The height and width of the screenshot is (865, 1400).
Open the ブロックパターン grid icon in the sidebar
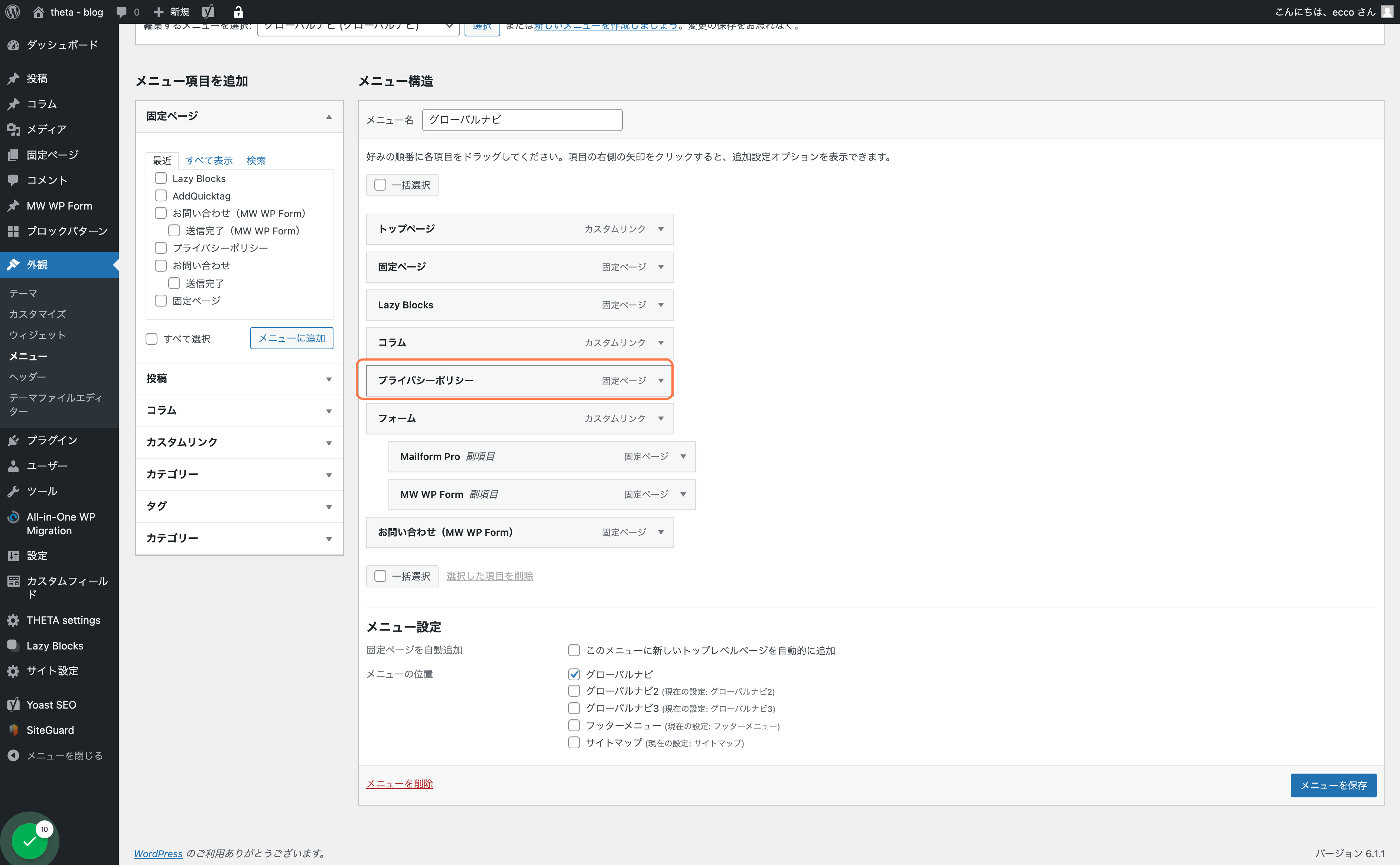point(13,231)
